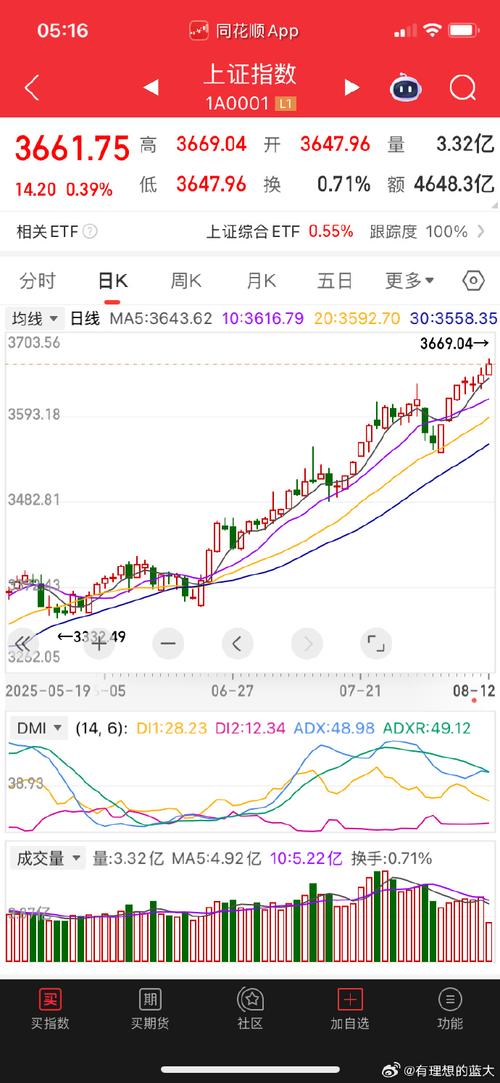Open the robot assistant icon
The height and width of the screenshot is (1083, 500).
[406, 88]
